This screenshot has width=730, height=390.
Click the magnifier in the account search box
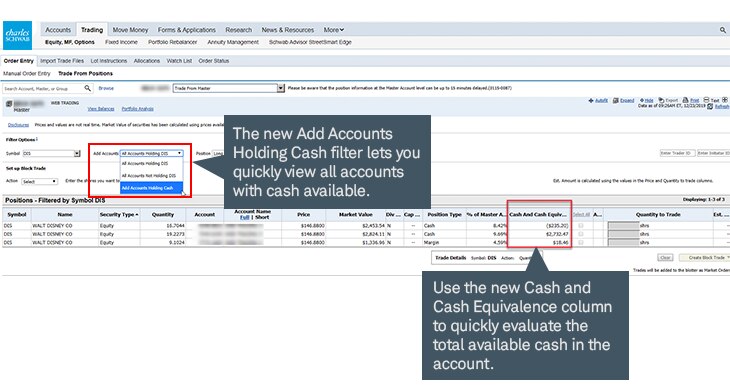click(x=87, y=88)
